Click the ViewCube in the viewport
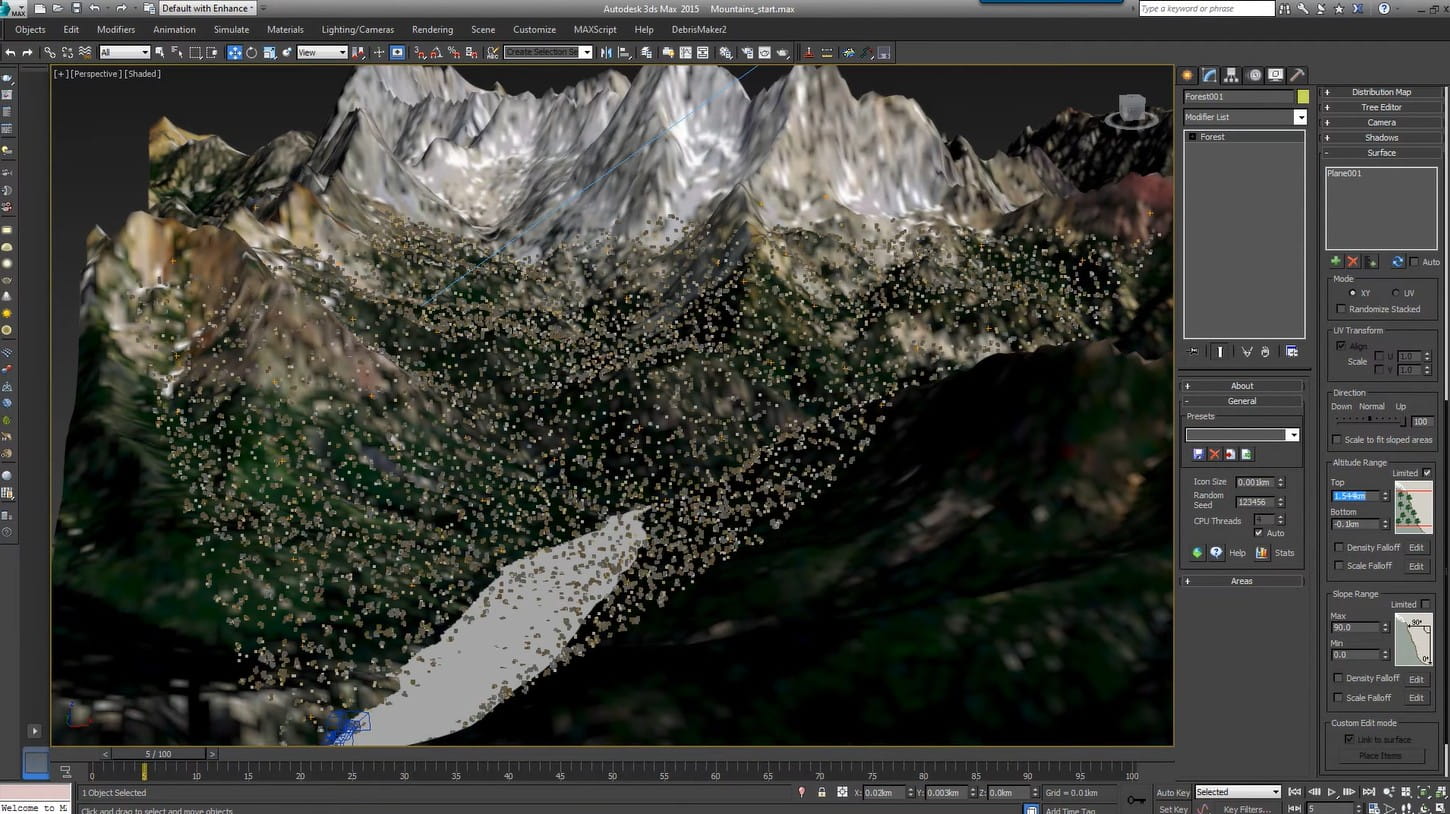This screenshot has width=1450, height=814. pyautogui.click(x=1131, y=110)
